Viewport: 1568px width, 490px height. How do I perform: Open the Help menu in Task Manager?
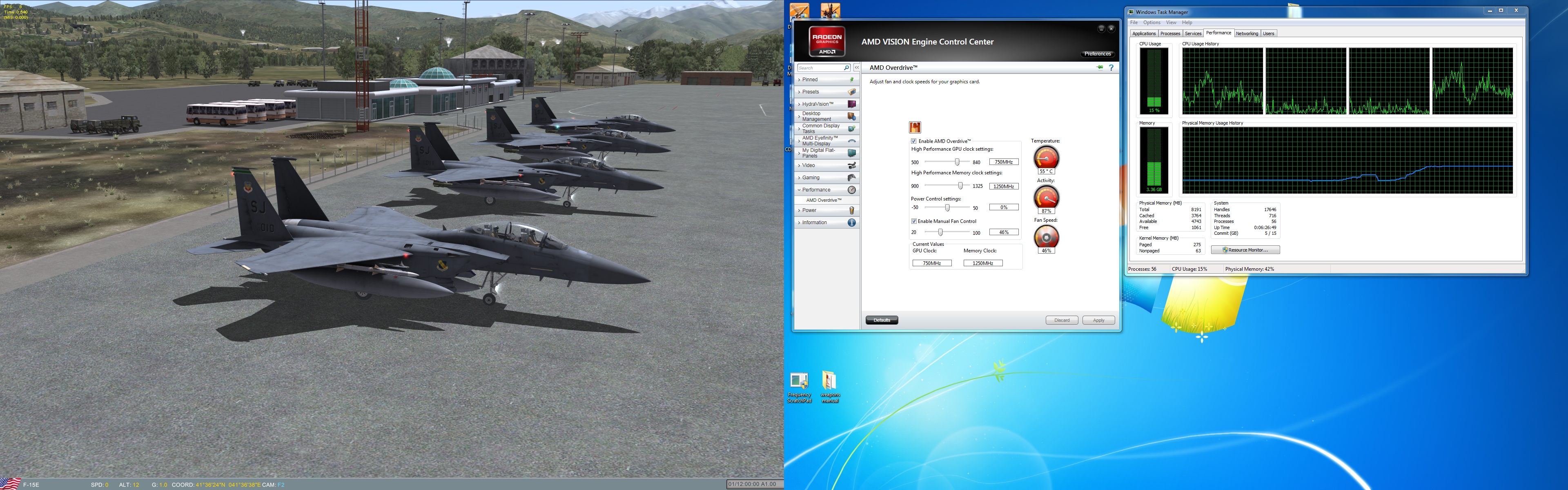pos(1187,22)
